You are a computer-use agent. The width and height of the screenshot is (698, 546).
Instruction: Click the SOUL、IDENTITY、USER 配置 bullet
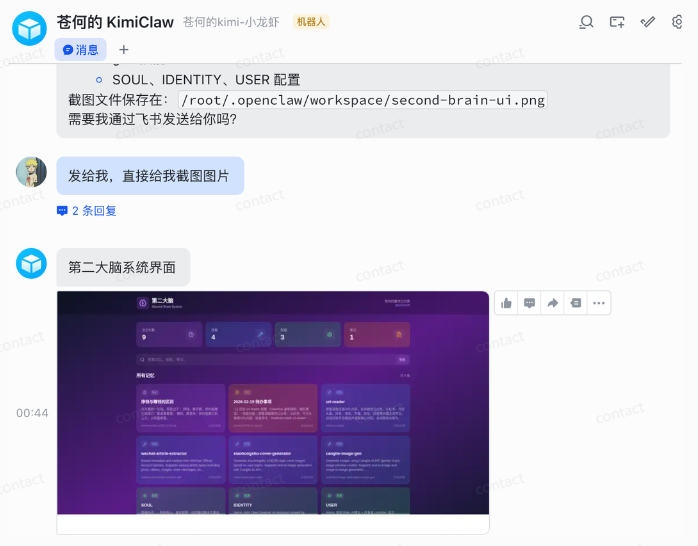click(x=206, y=80)
